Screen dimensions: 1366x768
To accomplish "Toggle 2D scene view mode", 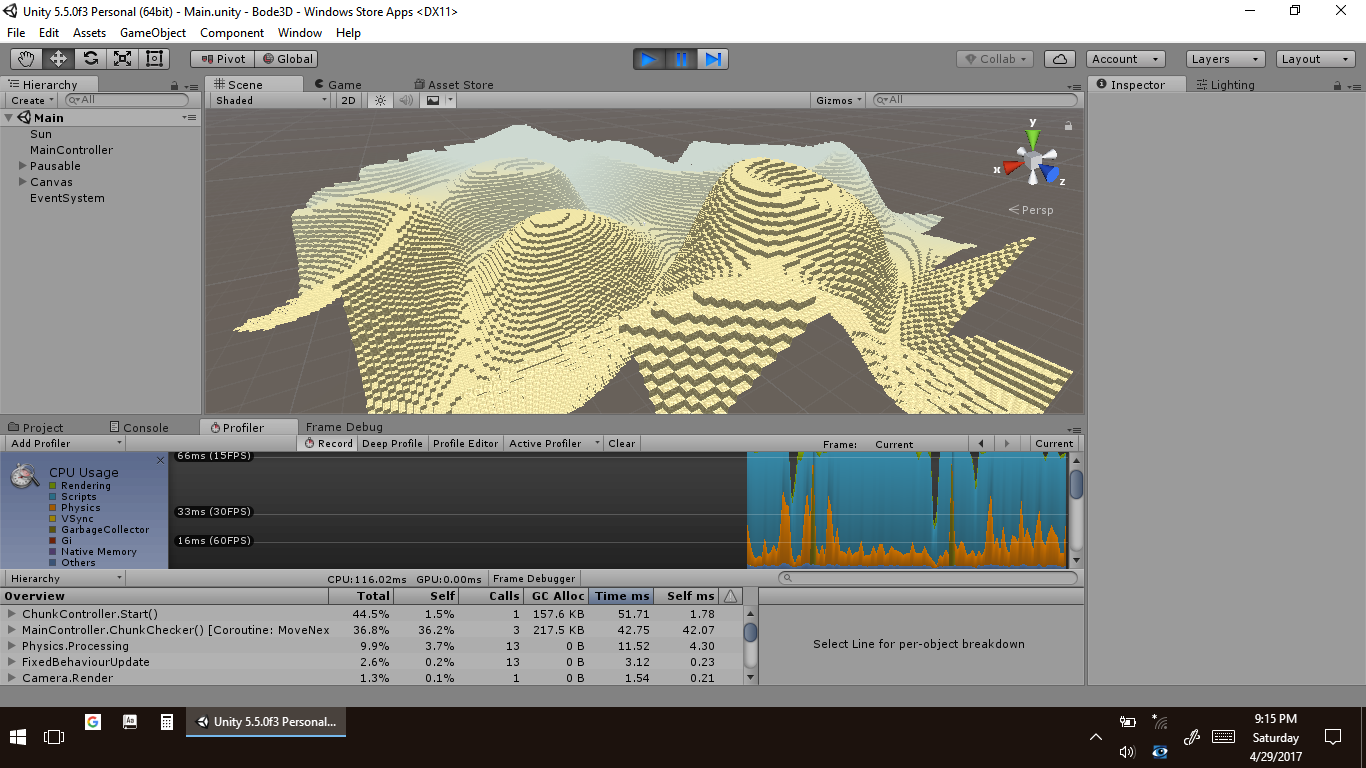I will [x=348, y=100].
